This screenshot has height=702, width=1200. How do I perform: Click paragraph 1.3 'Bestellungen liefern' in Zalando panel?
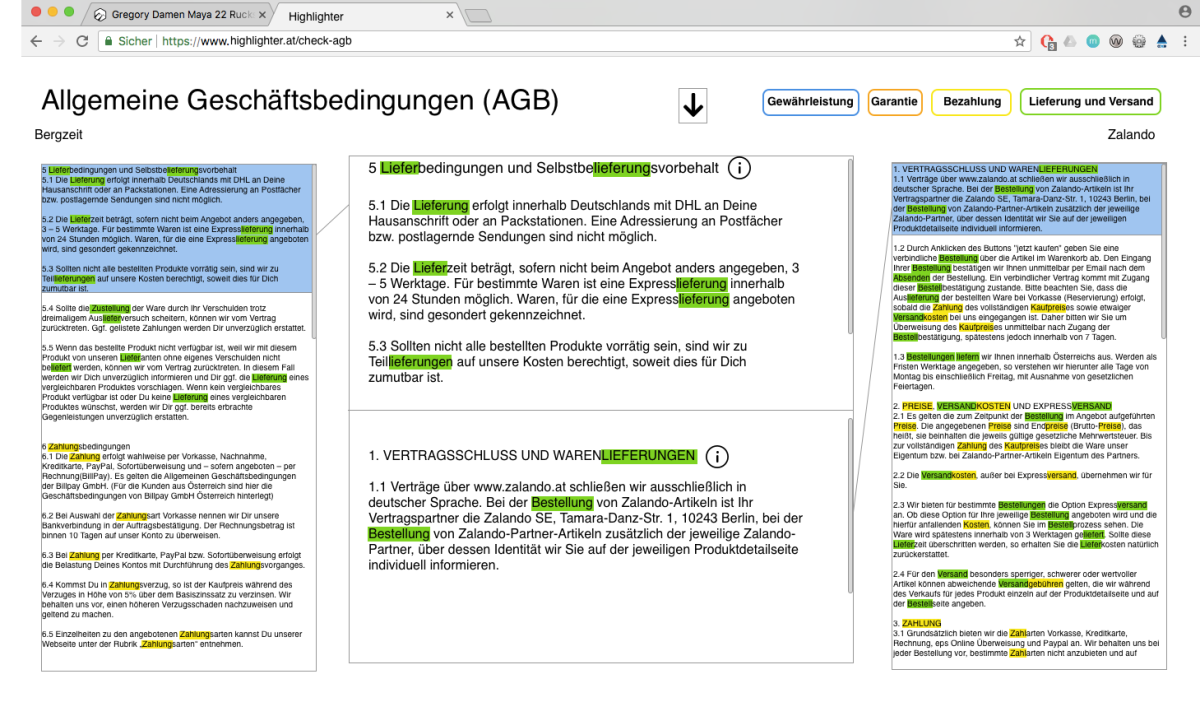pyautogui.click(x=1025, y=371)
